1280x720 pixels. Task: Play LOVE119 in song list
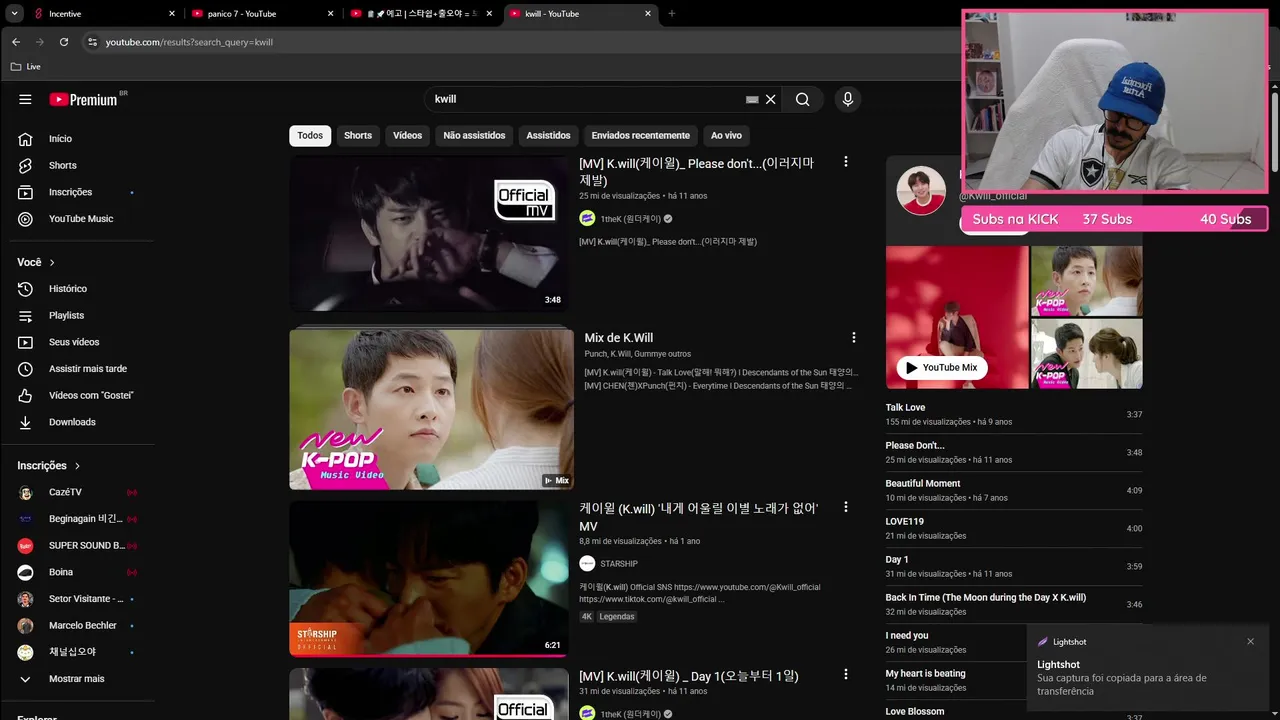1013,528
